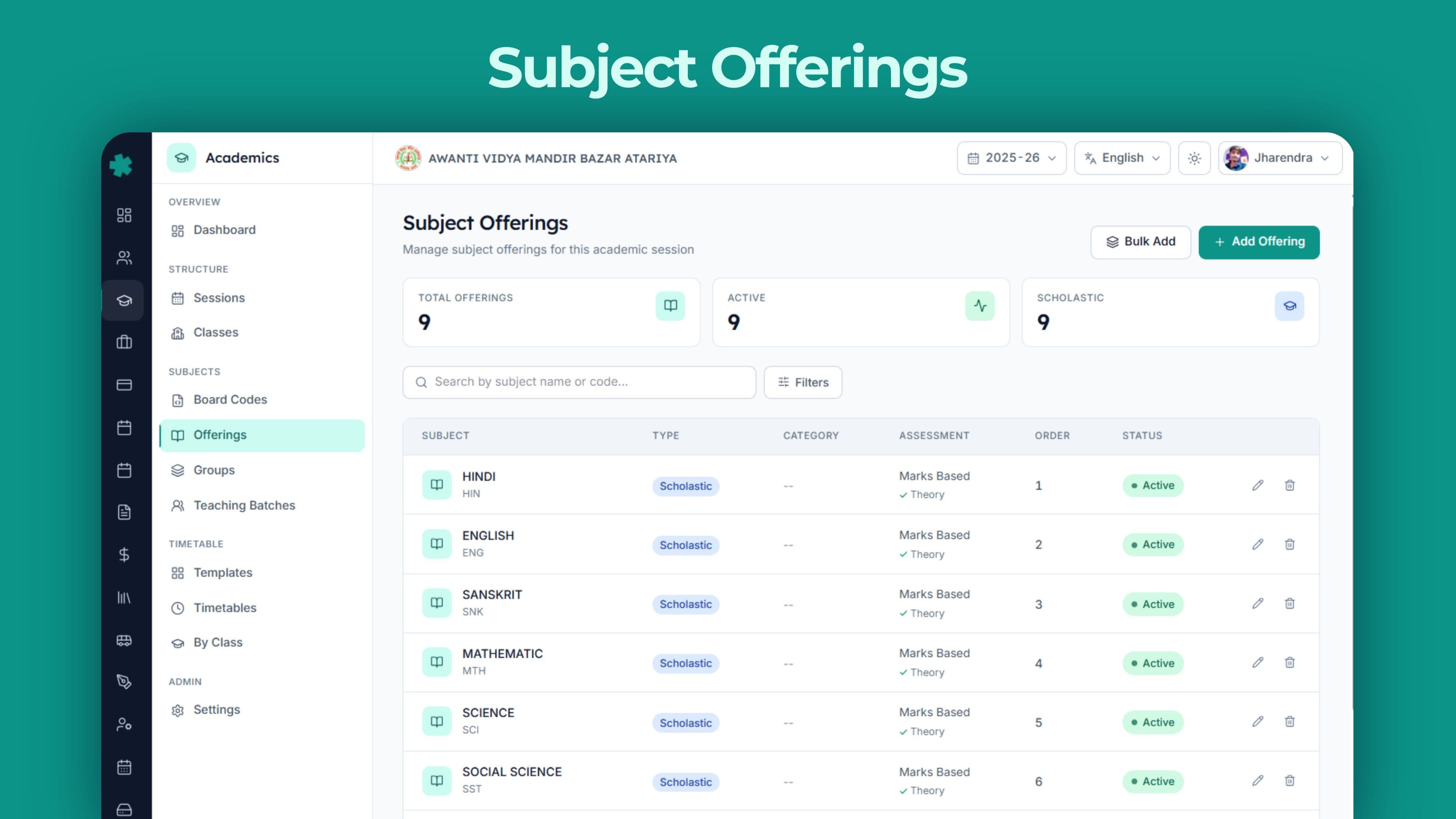Image resolution: width=1456 pixels, height=819 pixels.
Task: Open Settings under Admin
Action: coord(262,710)
